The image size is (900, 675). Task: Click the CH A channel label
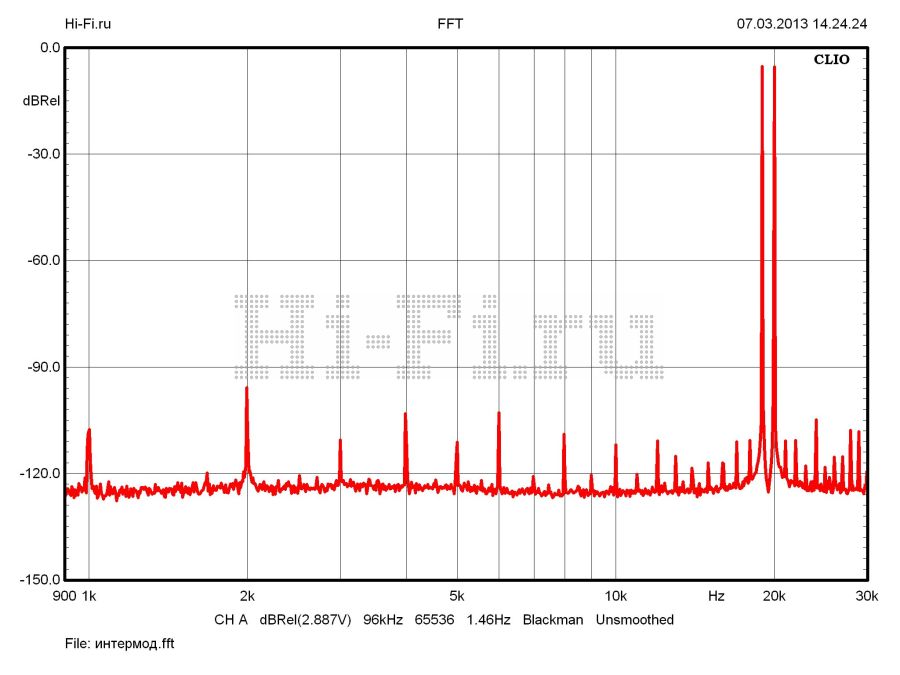(x=230, y=620)
